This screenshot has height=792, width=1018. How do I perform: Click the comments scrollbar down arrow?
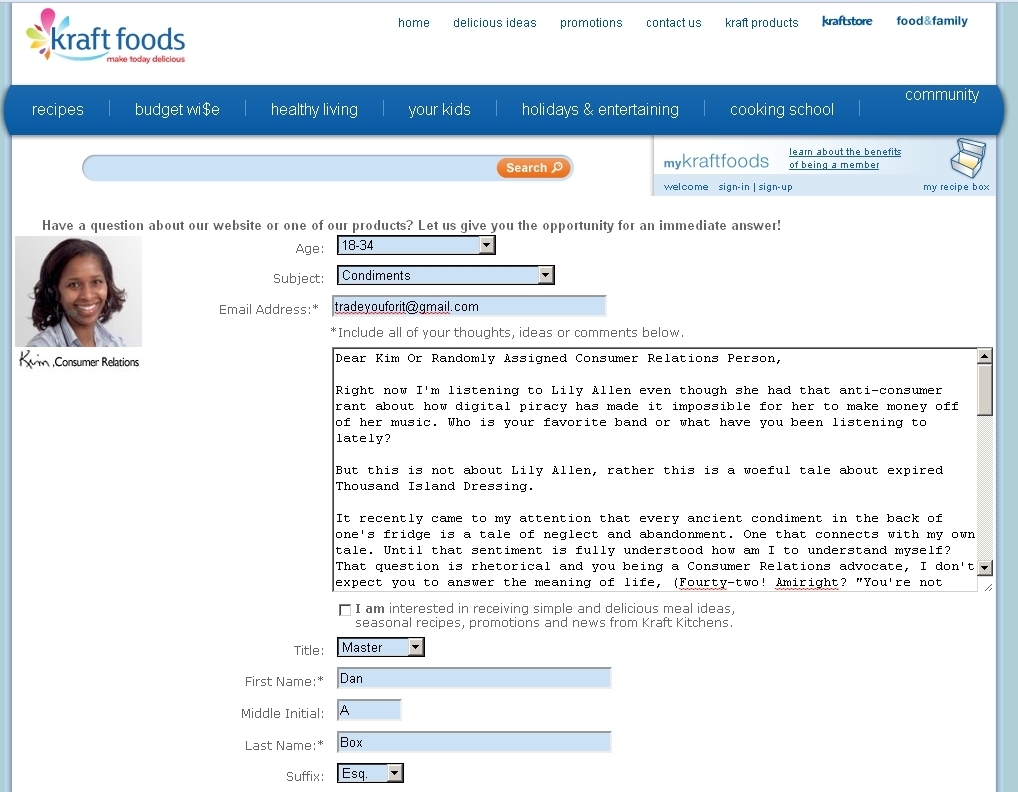pyautogui.click(x=985, y=567)
